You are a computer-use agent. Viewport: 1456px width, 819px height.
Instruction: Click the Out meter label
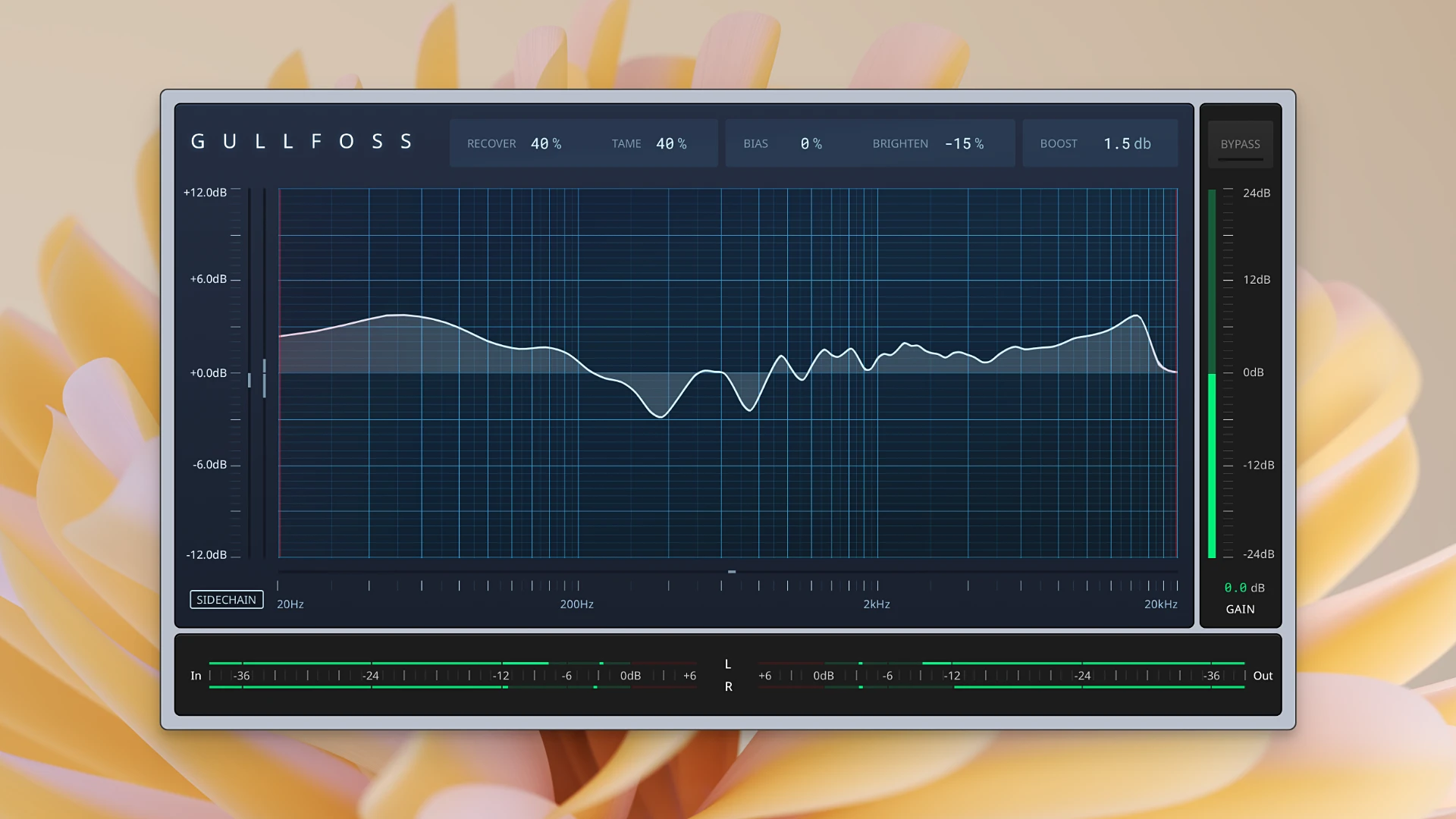point(1263,676)
